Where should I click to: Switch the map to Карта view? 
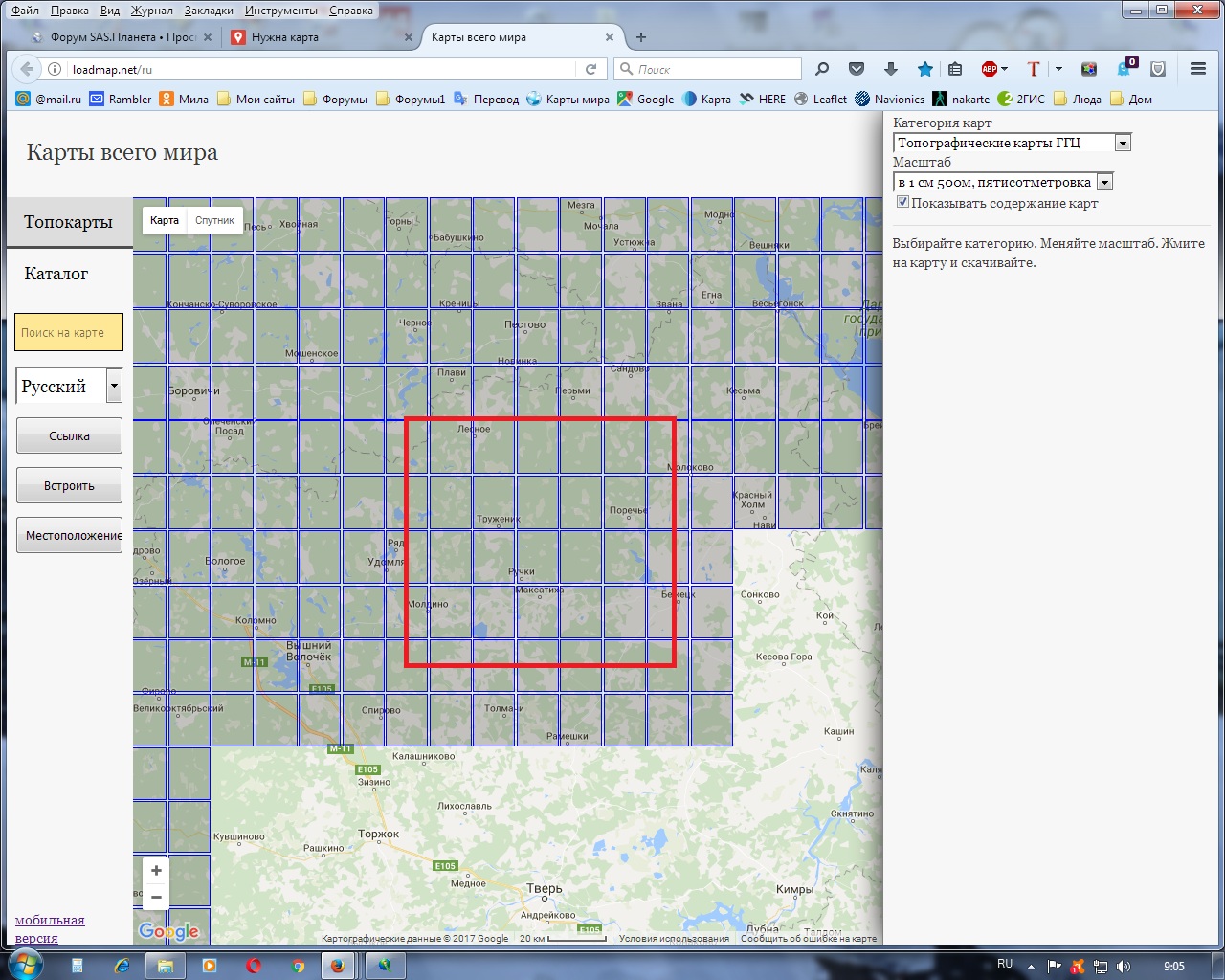165,220
